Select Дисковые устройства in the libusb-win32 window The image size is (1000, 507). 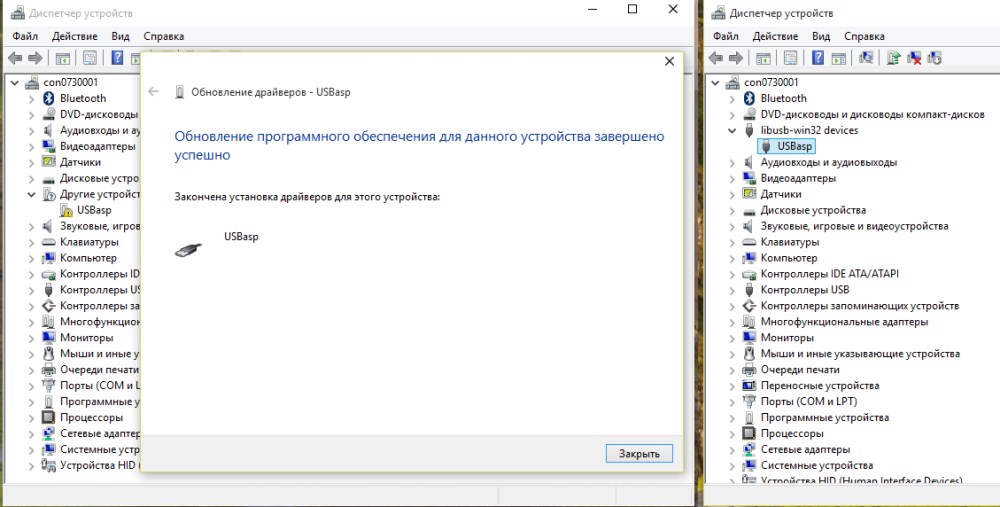point(813,210)
